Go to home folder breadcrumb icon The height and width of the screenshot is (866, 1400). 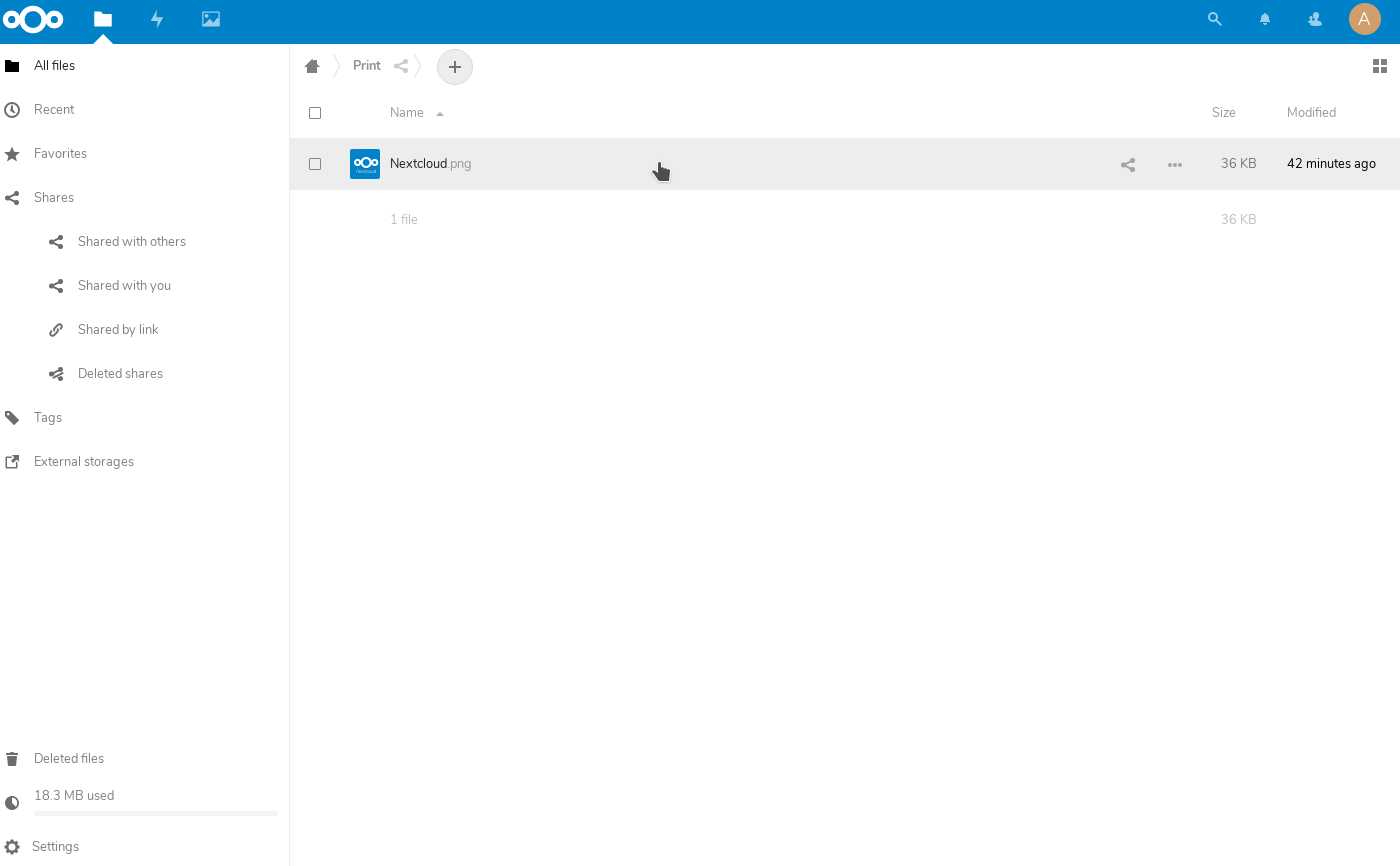click(x=312, y=66)
